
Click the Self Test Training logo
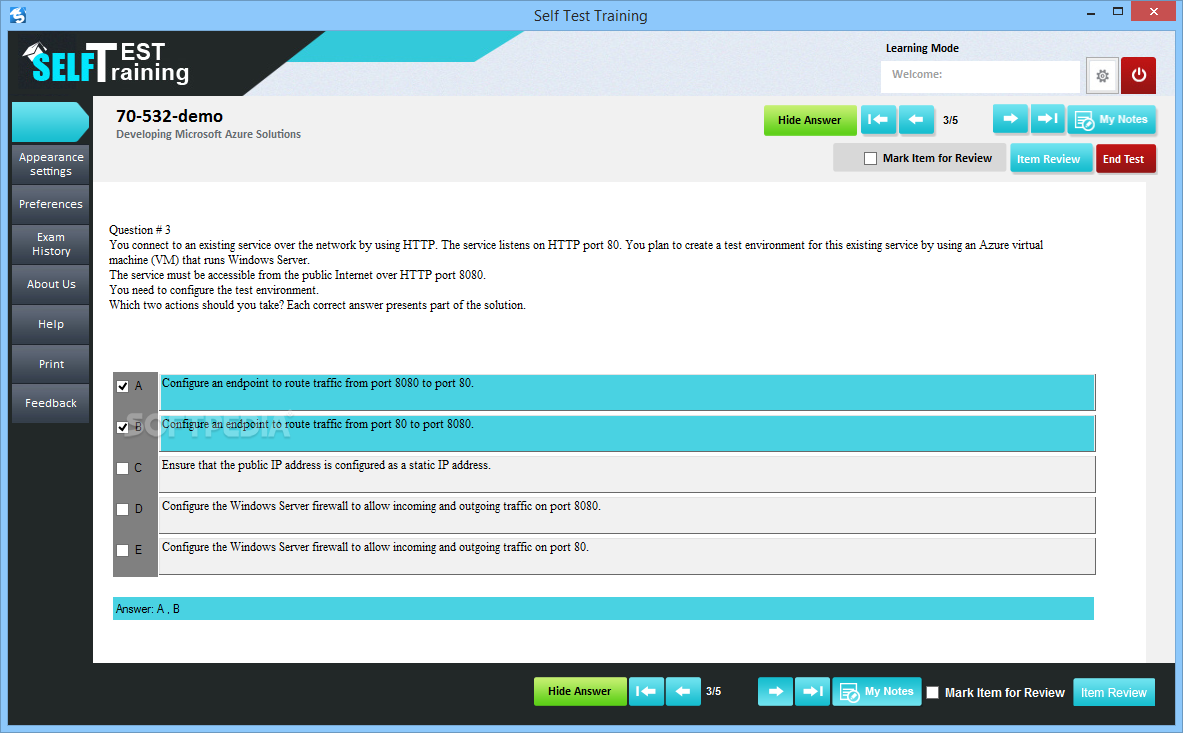pyautogui.click(x=106, y=63)
